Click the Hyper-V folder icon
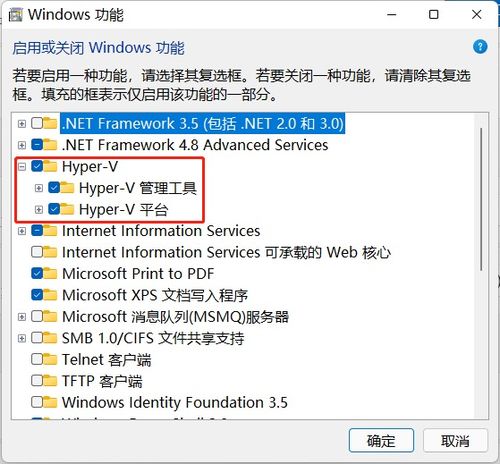The image size is (500, 464). pos(50,166)
